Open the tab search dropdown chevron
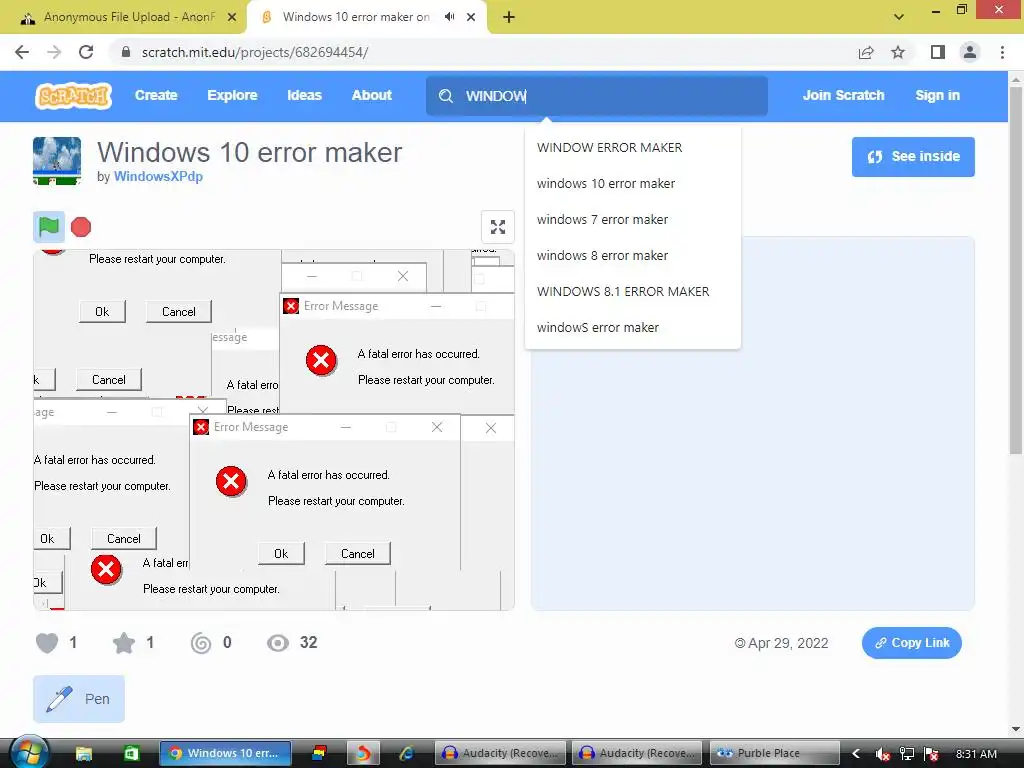 click(x=899, y=16)
